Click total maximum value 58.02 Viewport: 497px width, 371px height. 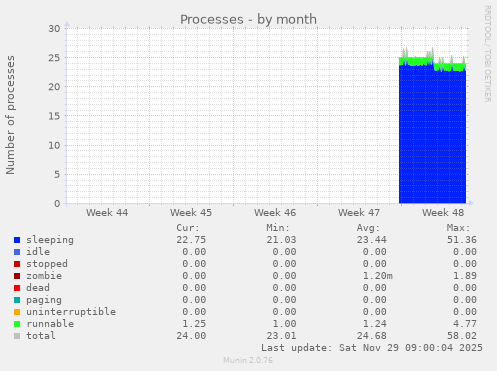pos(462,336)
